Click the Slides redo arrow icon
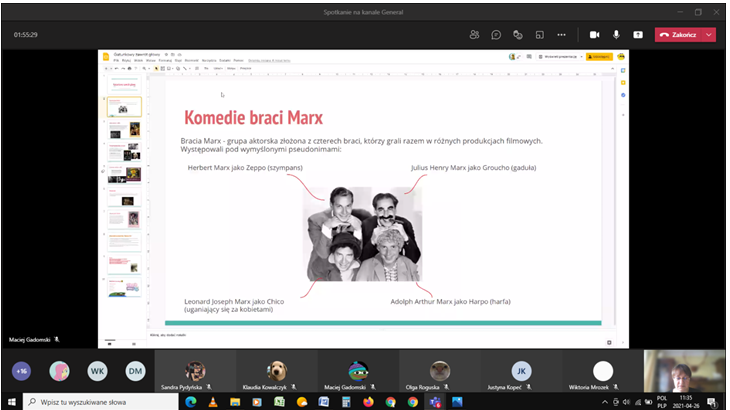Viewport: 730px width, 410px height. 123,68
